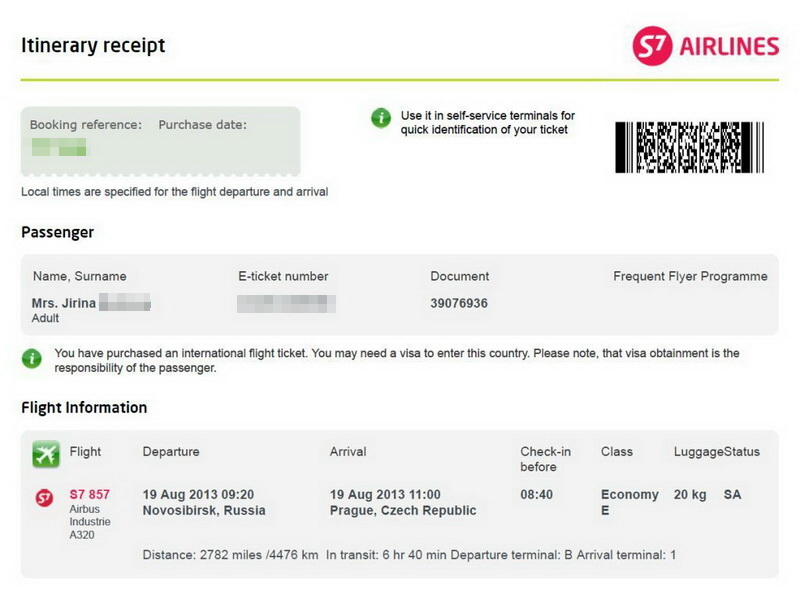The image size is (800, 595).
Task: Click the Frequent Flyer Programme label
Action: pyautogui.click(x=690, y=276)
